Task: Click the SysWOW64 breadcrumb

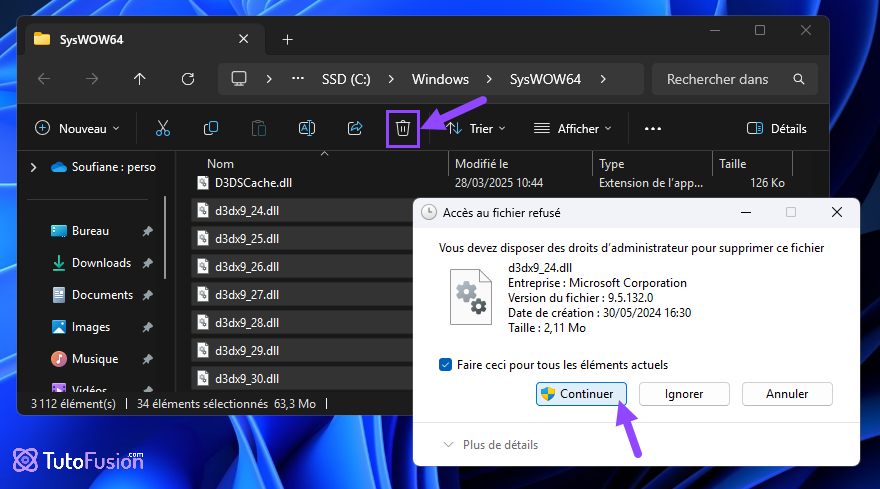Action: click(546, 79)
